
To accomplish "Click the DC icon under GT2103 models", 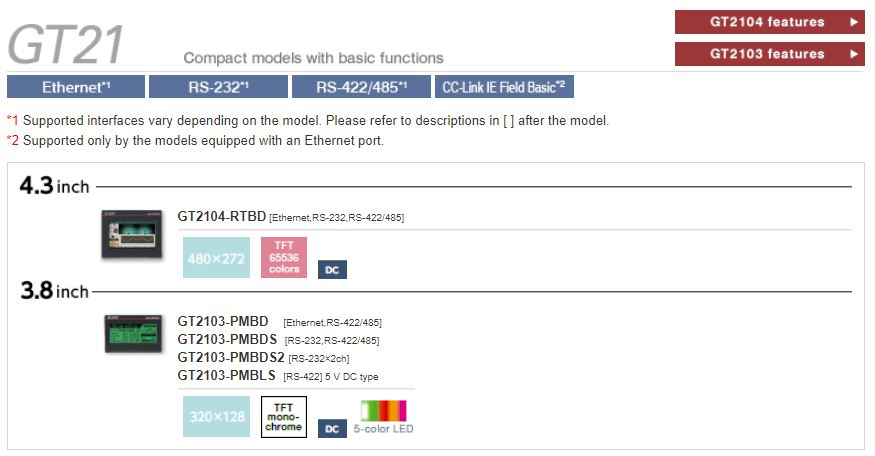I will click(x=332, y=429).
